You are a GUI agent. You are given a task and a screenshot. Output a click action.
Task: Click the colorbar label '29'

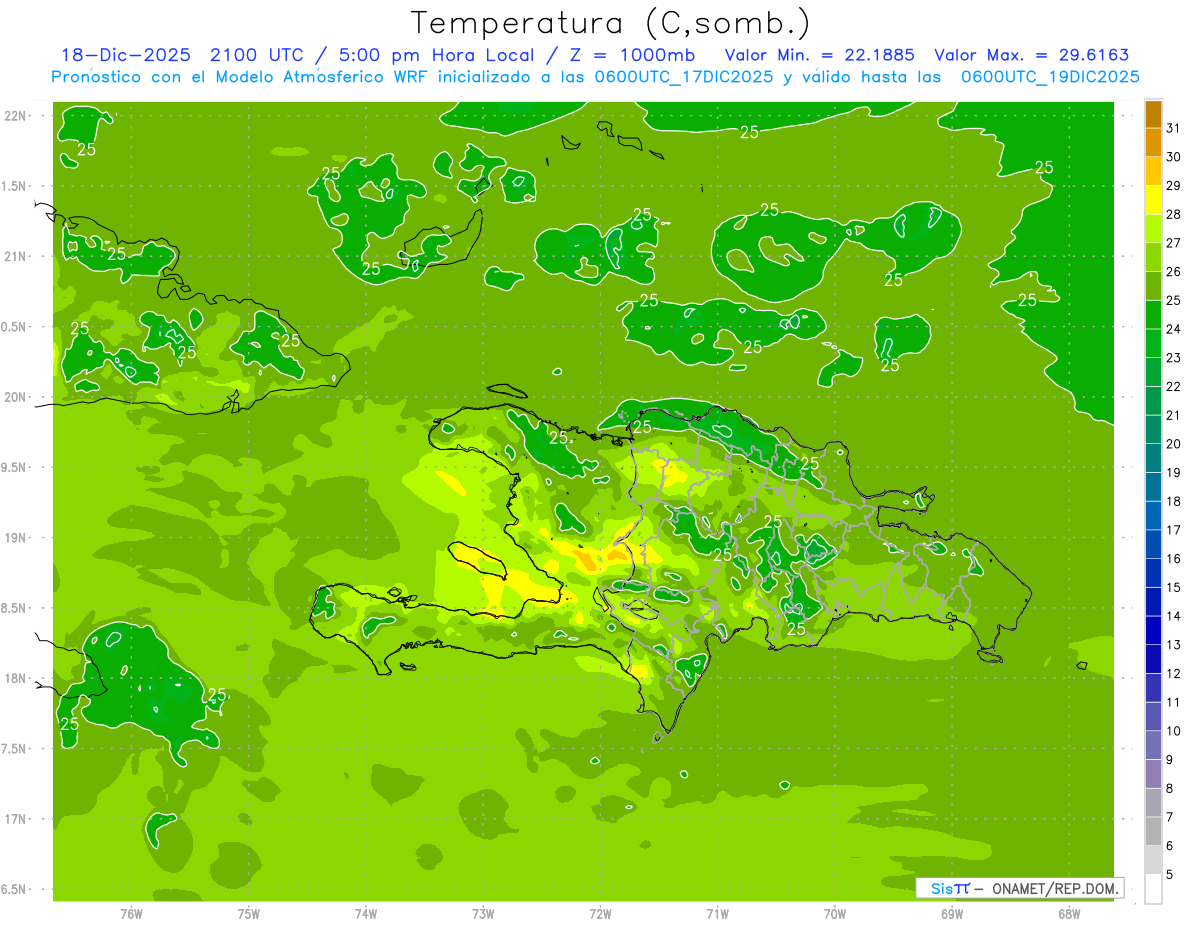1174,186
